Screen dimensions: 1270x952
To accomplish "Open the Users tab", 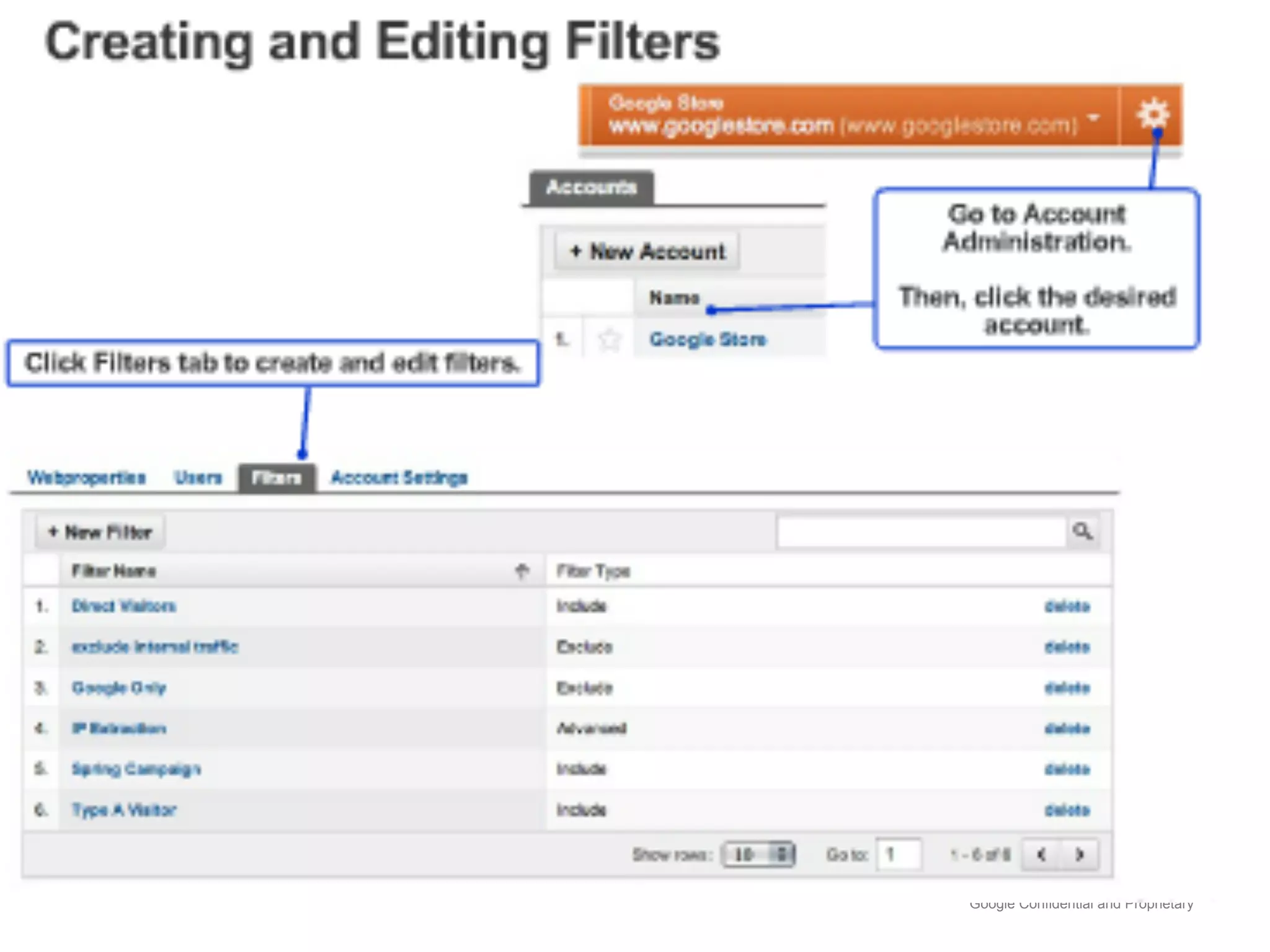I will click(198, 478).
